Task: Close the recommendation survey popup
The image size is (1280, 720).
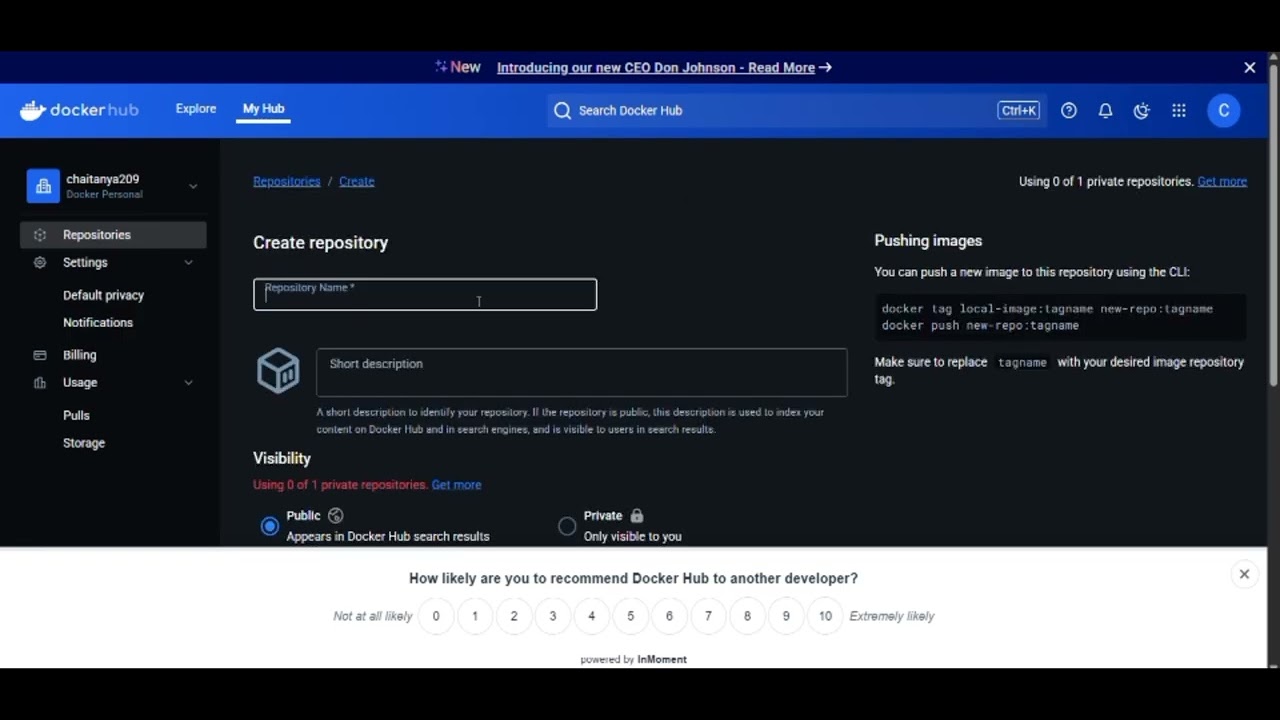Action: click(x=1244, y=574)
